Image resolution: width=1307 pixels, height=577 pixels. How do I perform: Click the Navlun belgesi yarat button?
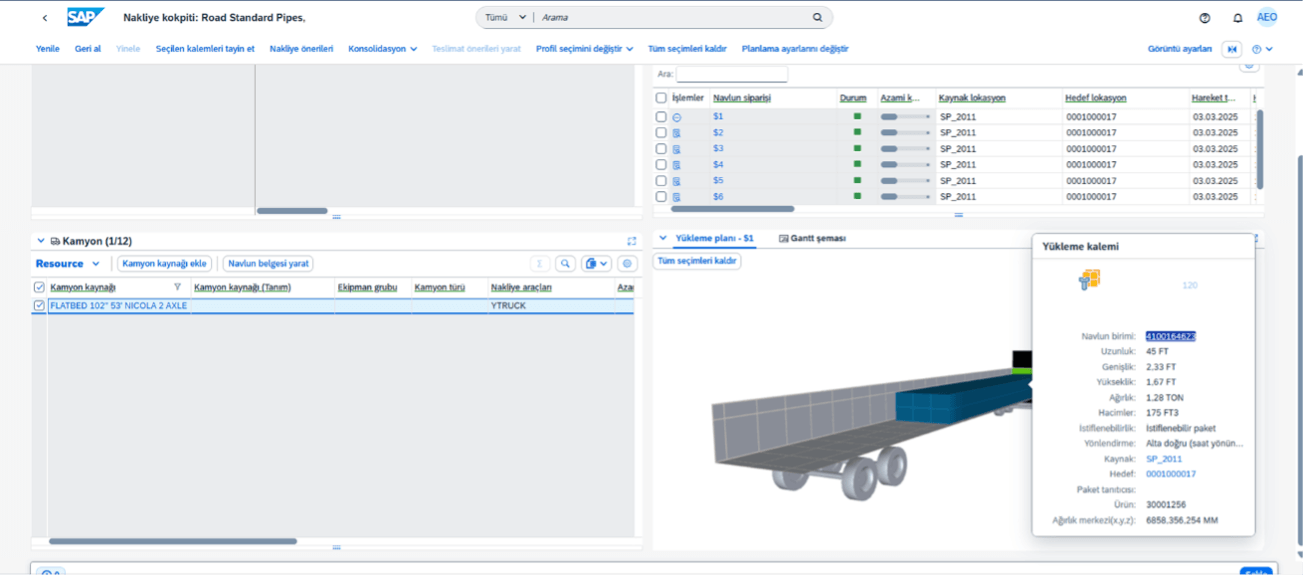(268, 264)
